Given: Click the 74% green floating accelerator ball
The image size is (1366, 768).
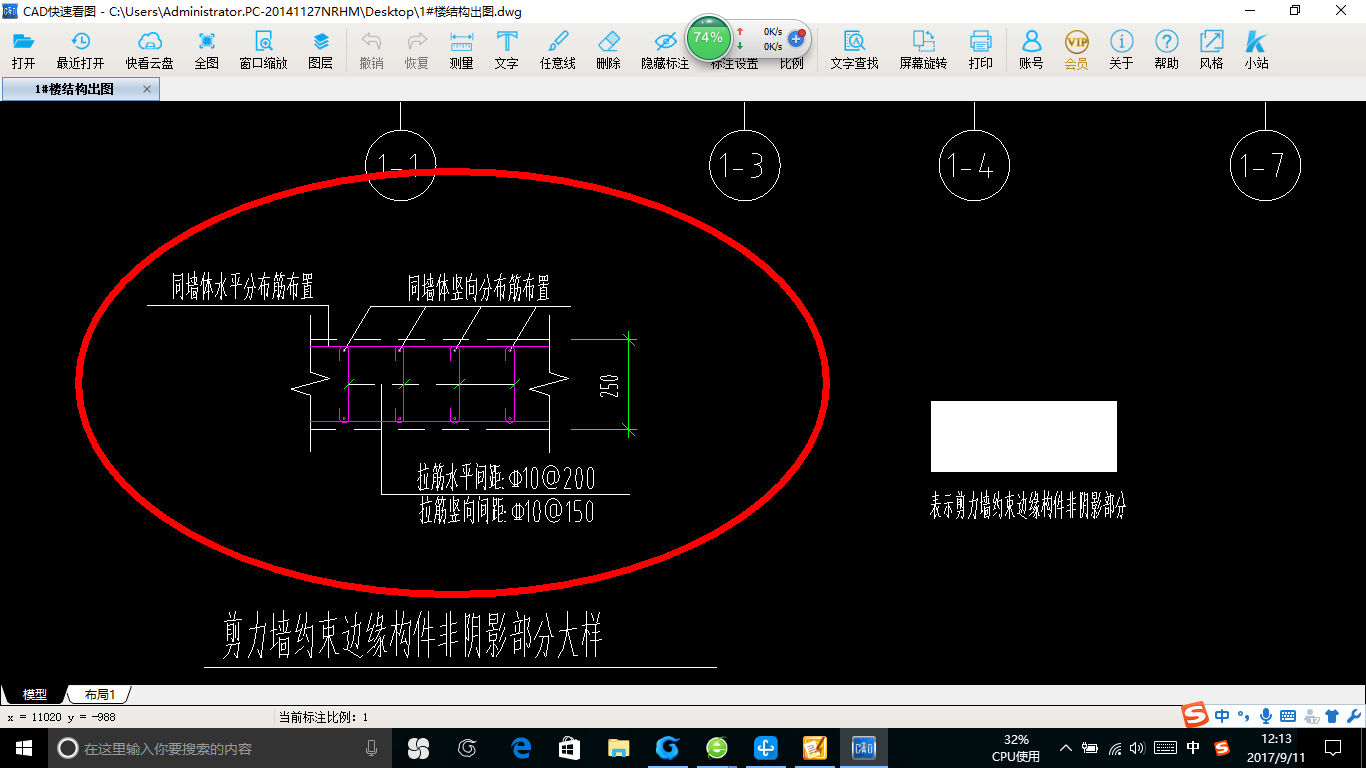Looking at the screenshot, I should point(708,38).
